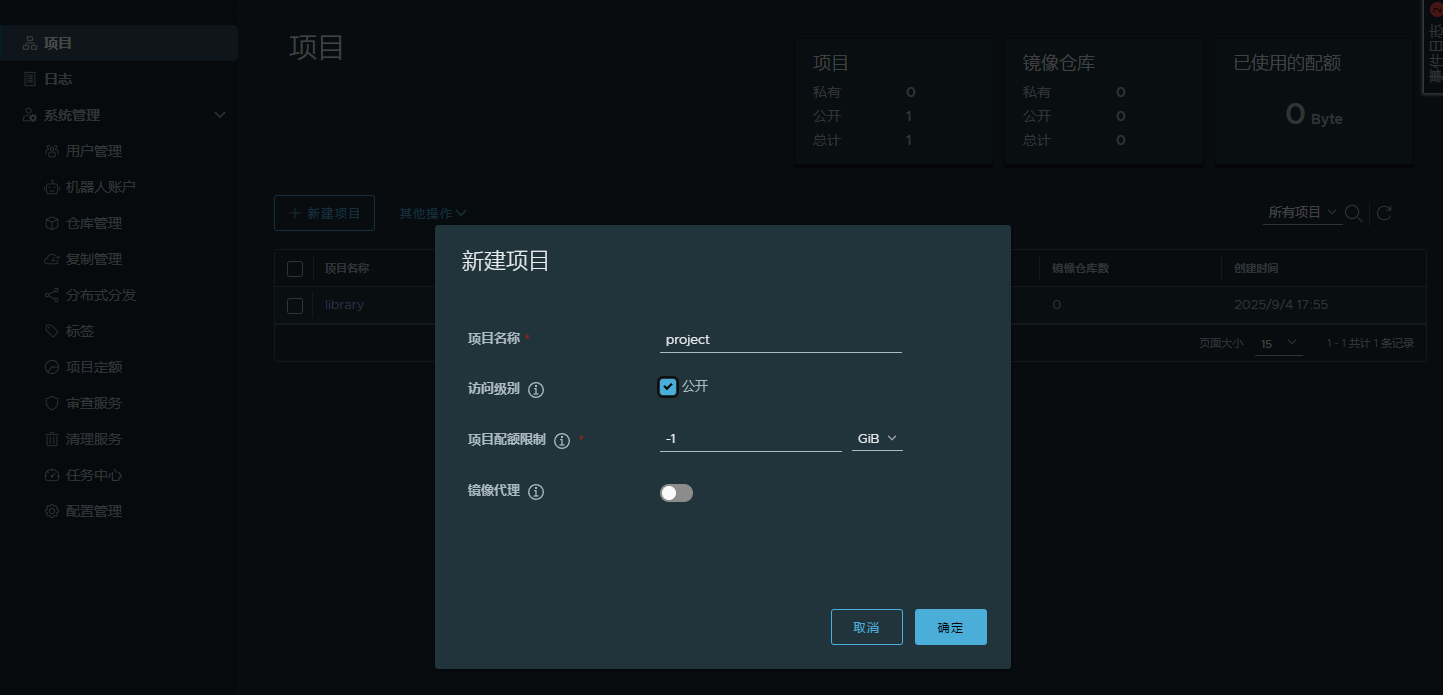Click the 项目名称 input field
The height and width of the screenshot is (695, 1443).
780,340
